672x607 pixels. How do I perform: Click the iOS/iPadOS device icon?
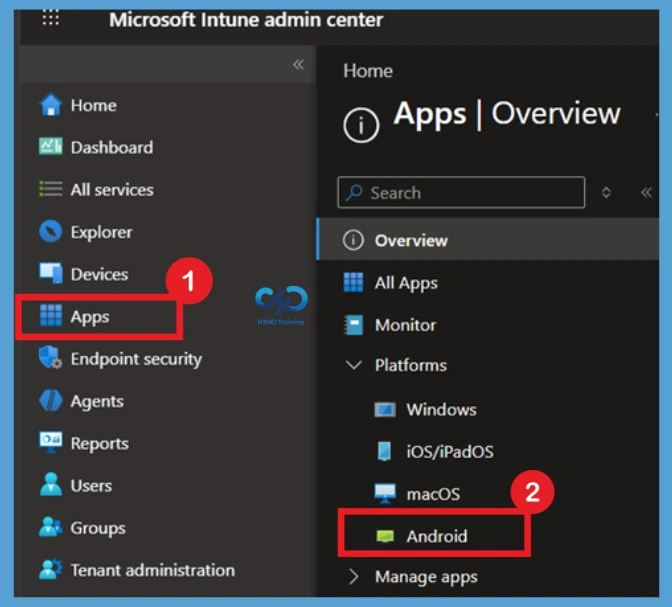384,451
